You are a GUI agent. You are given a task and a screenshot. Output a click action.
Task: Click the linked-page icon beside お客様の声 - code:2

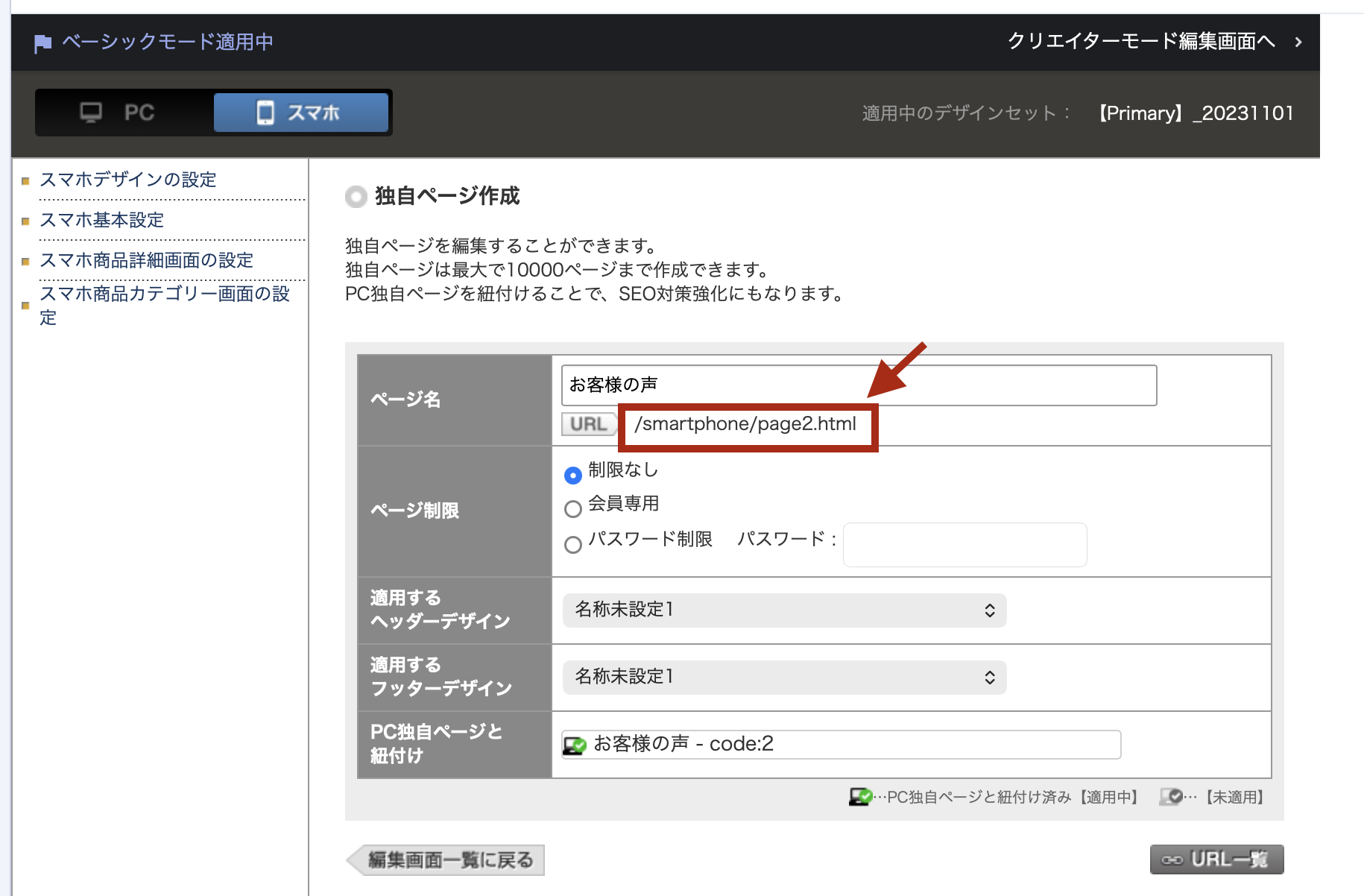[x=575, y=745]
